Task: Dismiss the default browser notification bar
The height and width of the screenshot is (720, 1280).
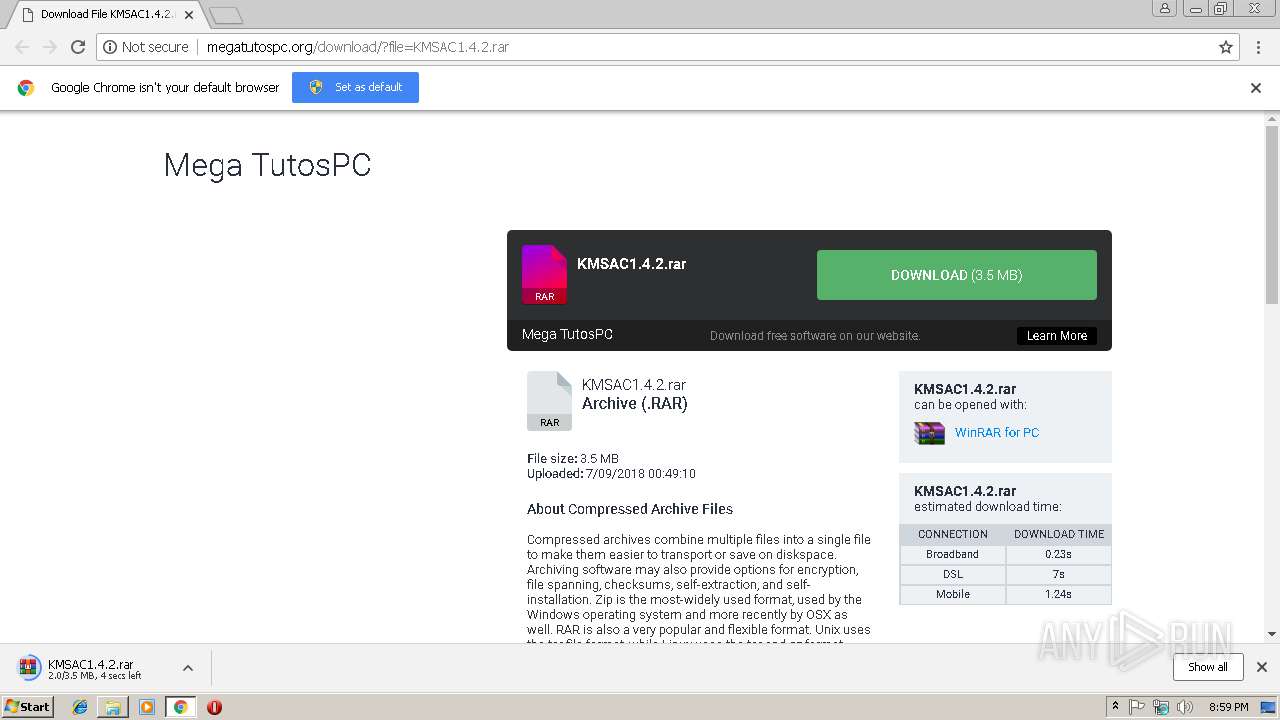Action: [1256, 88]
